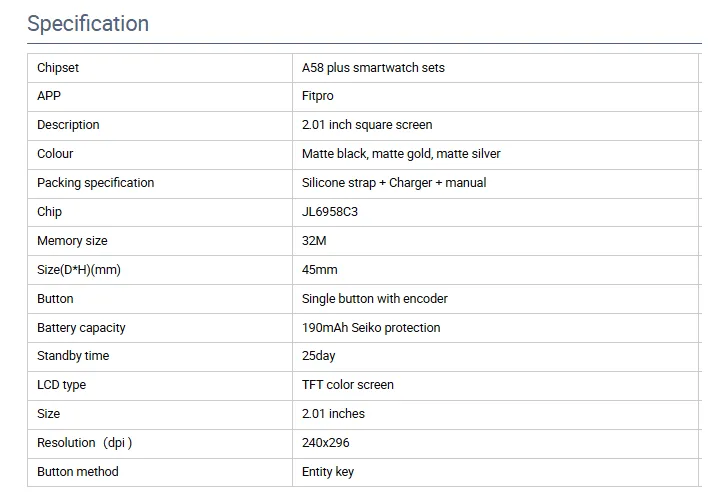The height and width of the screenshot is (499, 721).
Task: Click the 25day standby time value
Action: point(318,356)
